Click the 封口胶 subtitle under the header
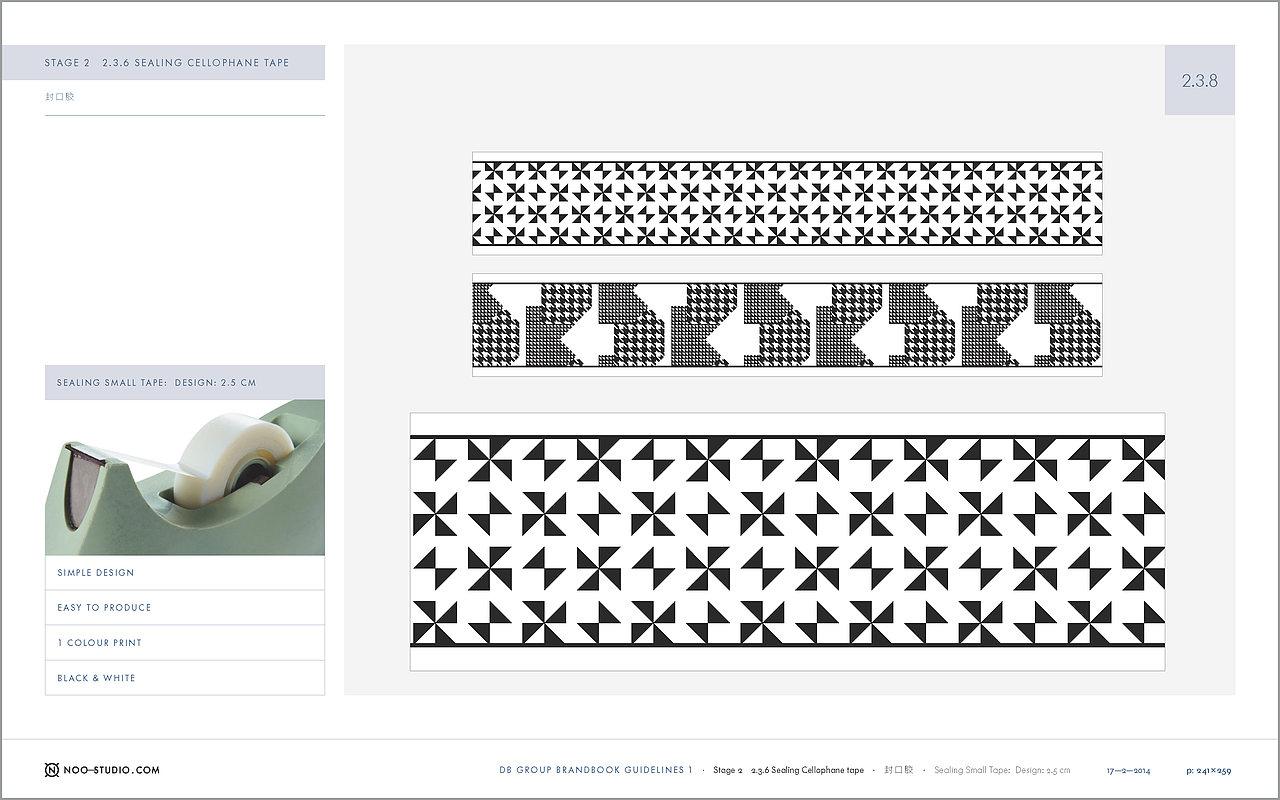This screenshot has width=1280, height=800. tap(60, 97)
